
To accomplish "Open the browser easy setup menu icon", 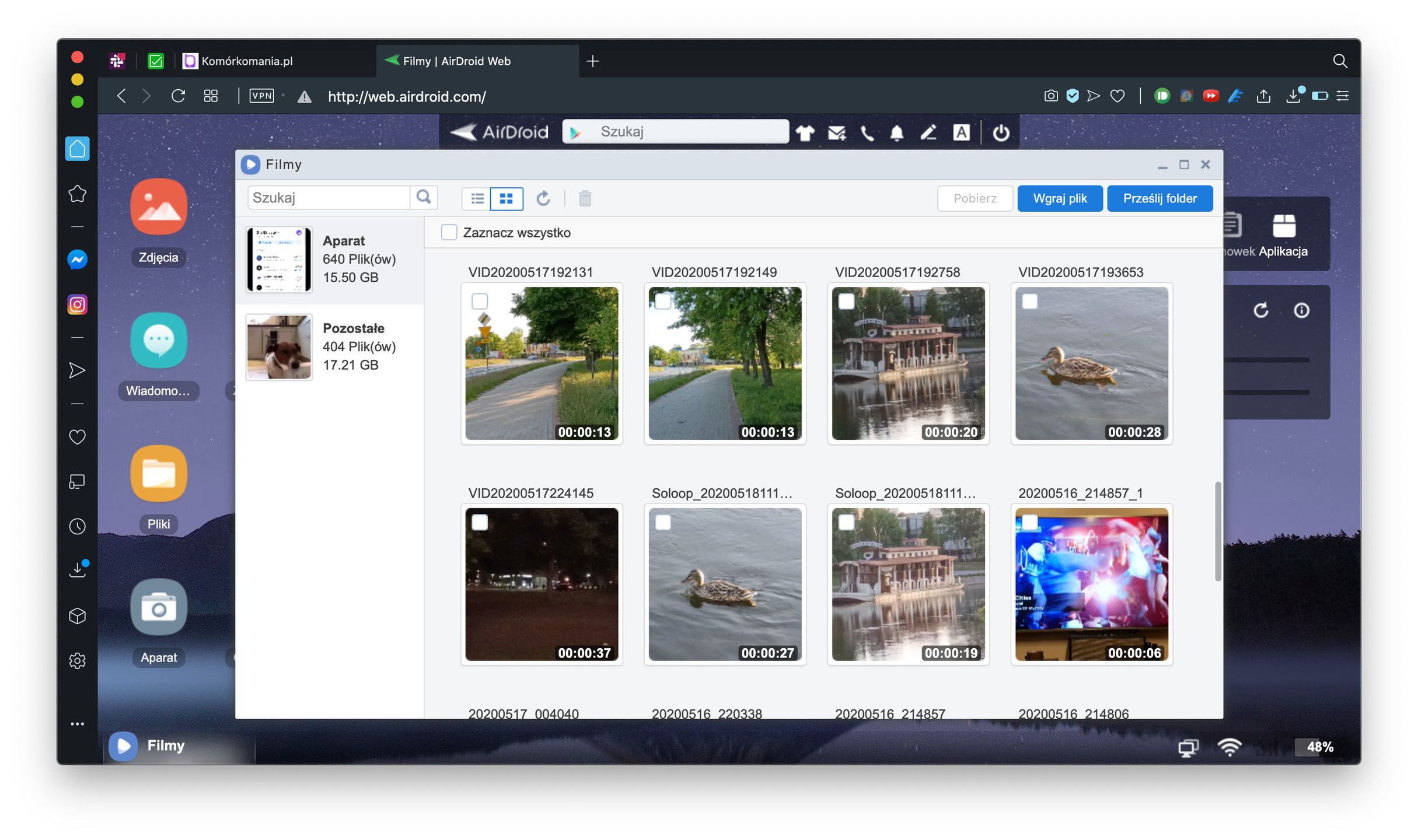I will [x=1343, y=96].
